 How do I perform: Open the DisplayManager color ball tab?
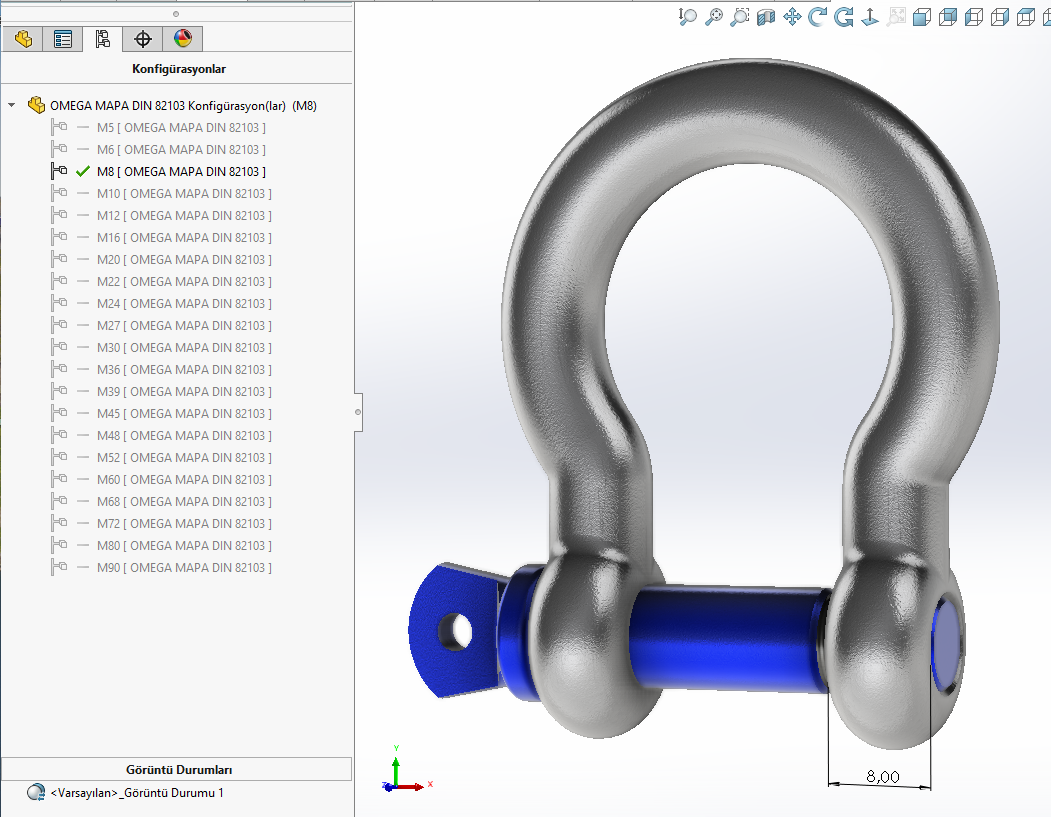(183, 40)
